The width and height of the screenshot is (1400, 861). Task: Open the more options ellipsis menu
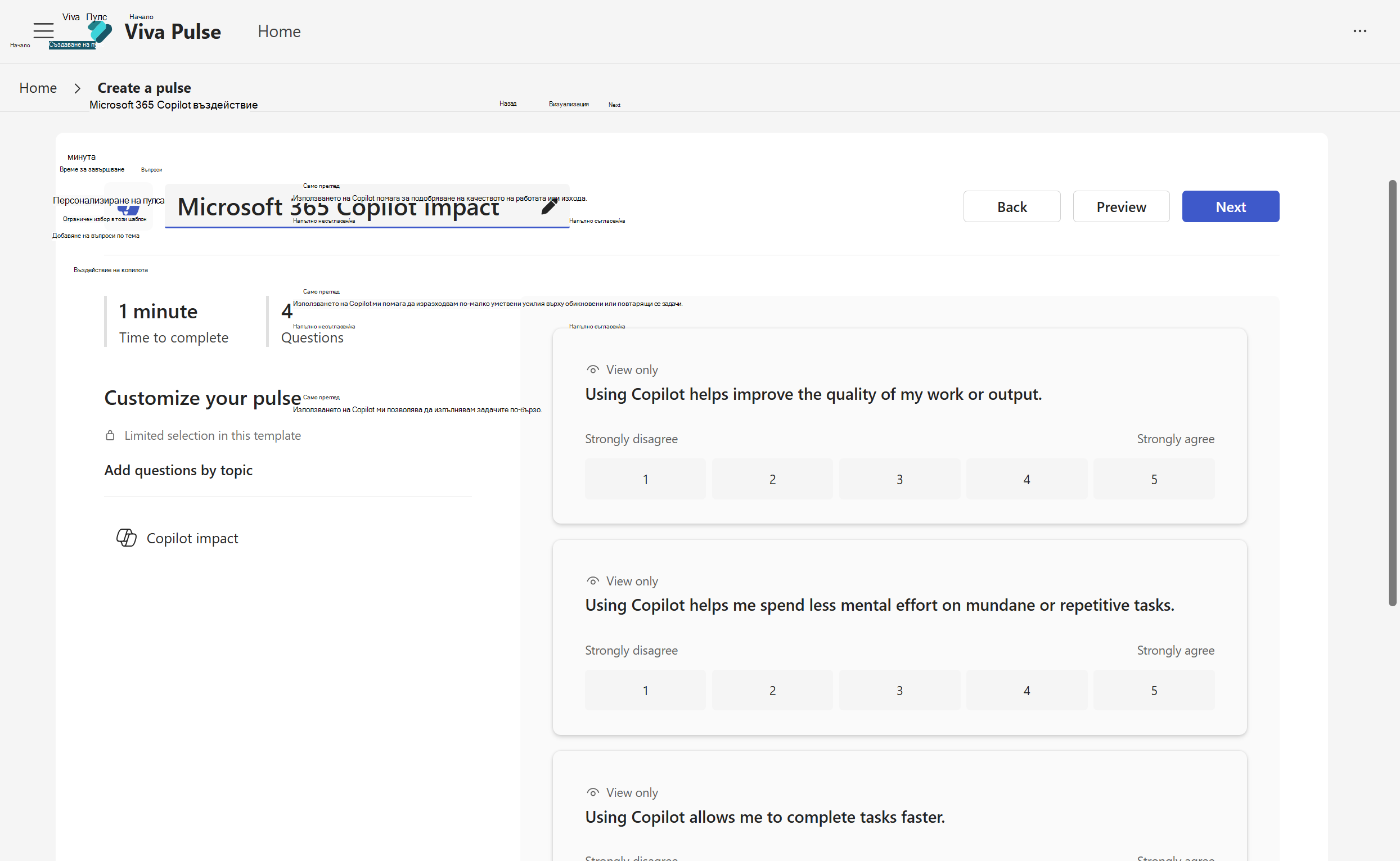[x=1360, y=31]
